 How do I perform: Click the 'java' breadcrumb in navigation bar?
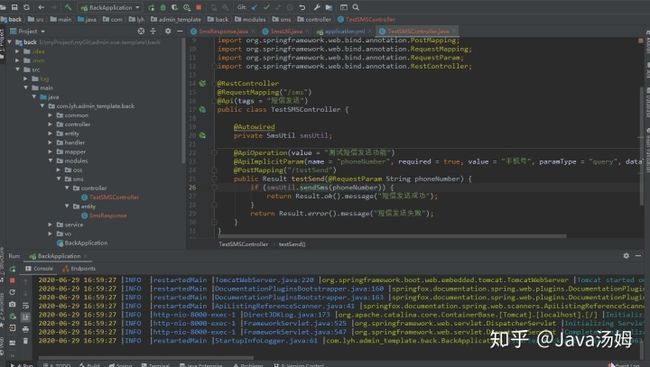pyautogui.click(x=87, y=19)
